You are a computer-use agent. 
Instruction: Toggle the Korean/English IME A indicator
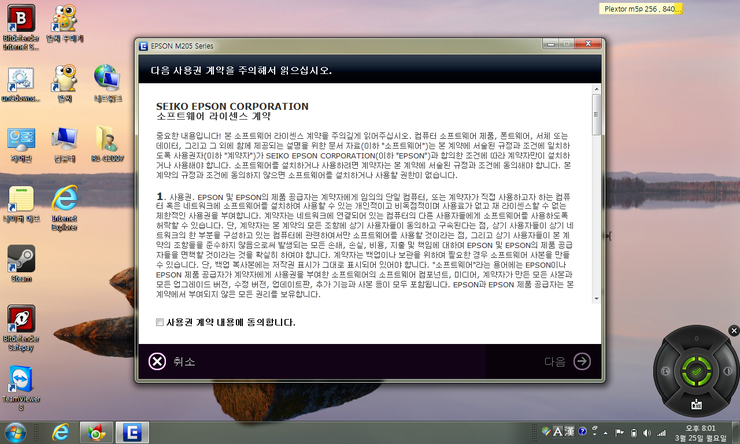[556, 431]
